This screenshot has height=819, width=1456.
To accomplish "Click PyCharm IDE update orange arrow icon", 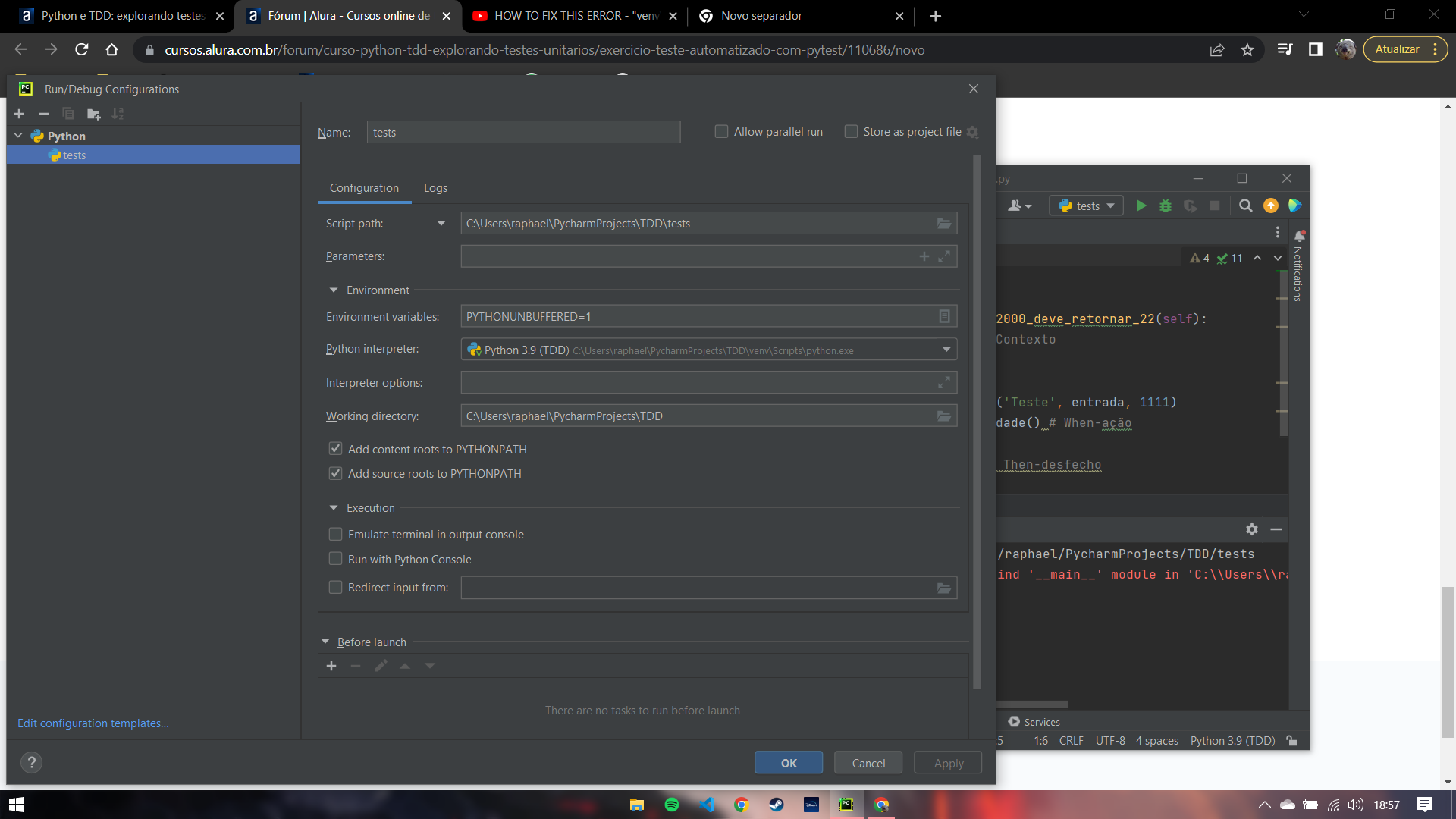I will (1271, 206).
